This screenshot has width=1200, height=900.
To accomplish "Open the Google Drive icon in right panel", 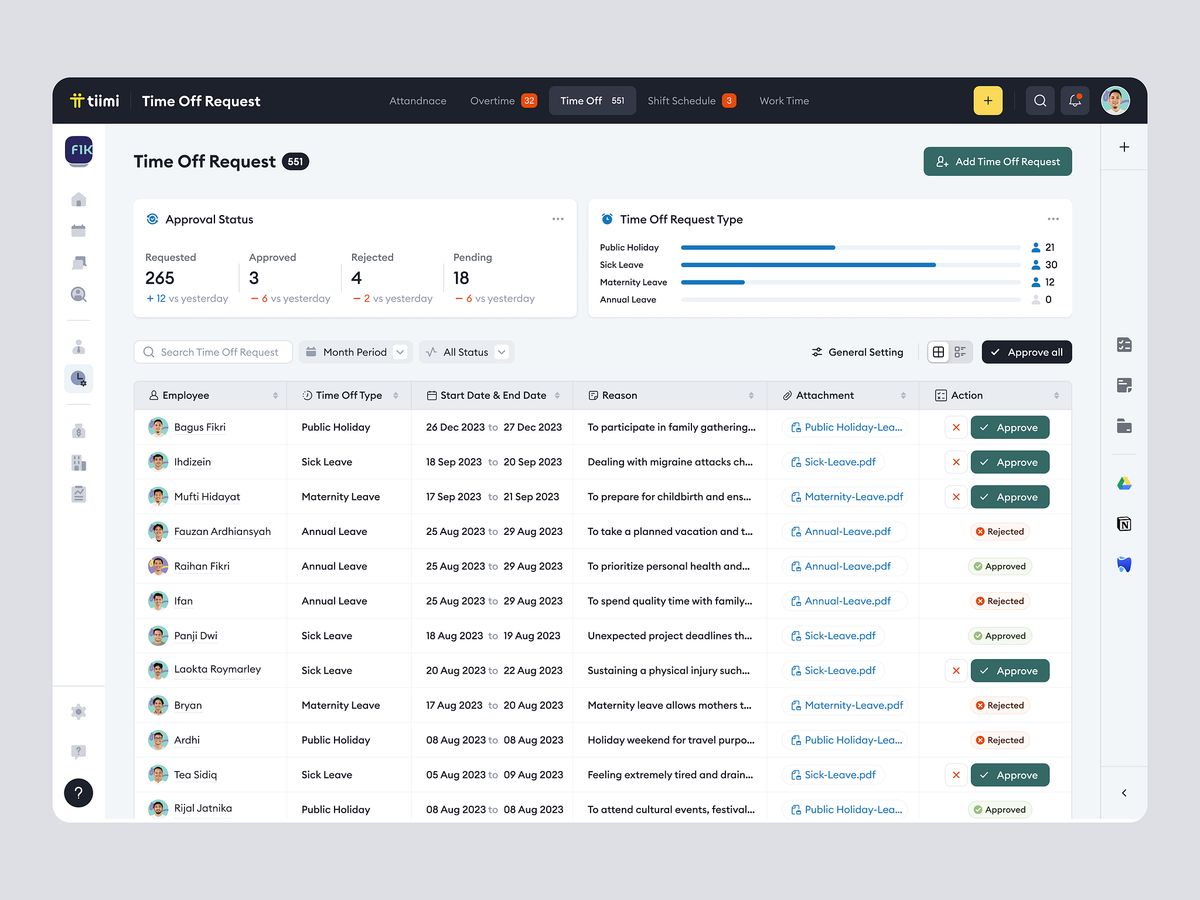I will pos(1124,484).
